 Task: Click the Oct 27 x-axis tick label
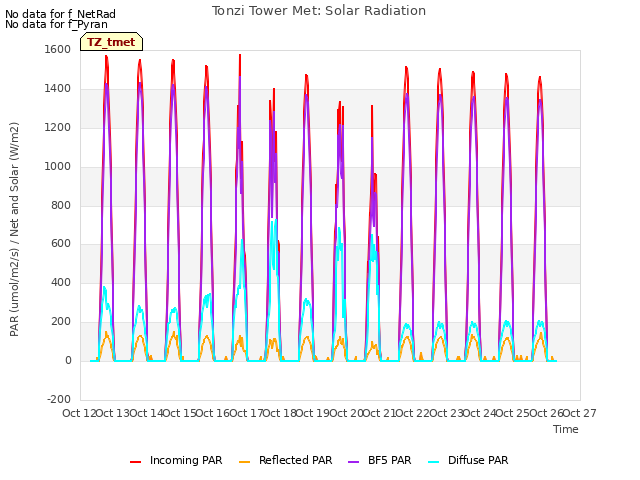(580, 413)
